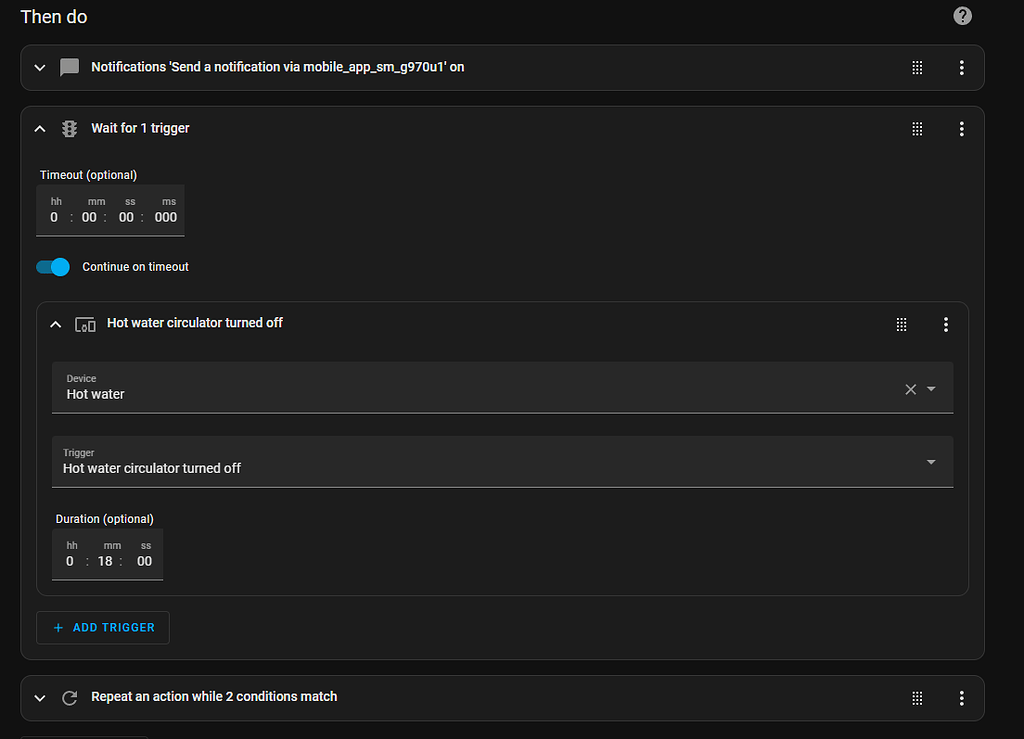The width and height of the screenshot is (1024, 739).
Task: Click the drag handle on the Hot water trigger
Action: click(x=901, y=324)
